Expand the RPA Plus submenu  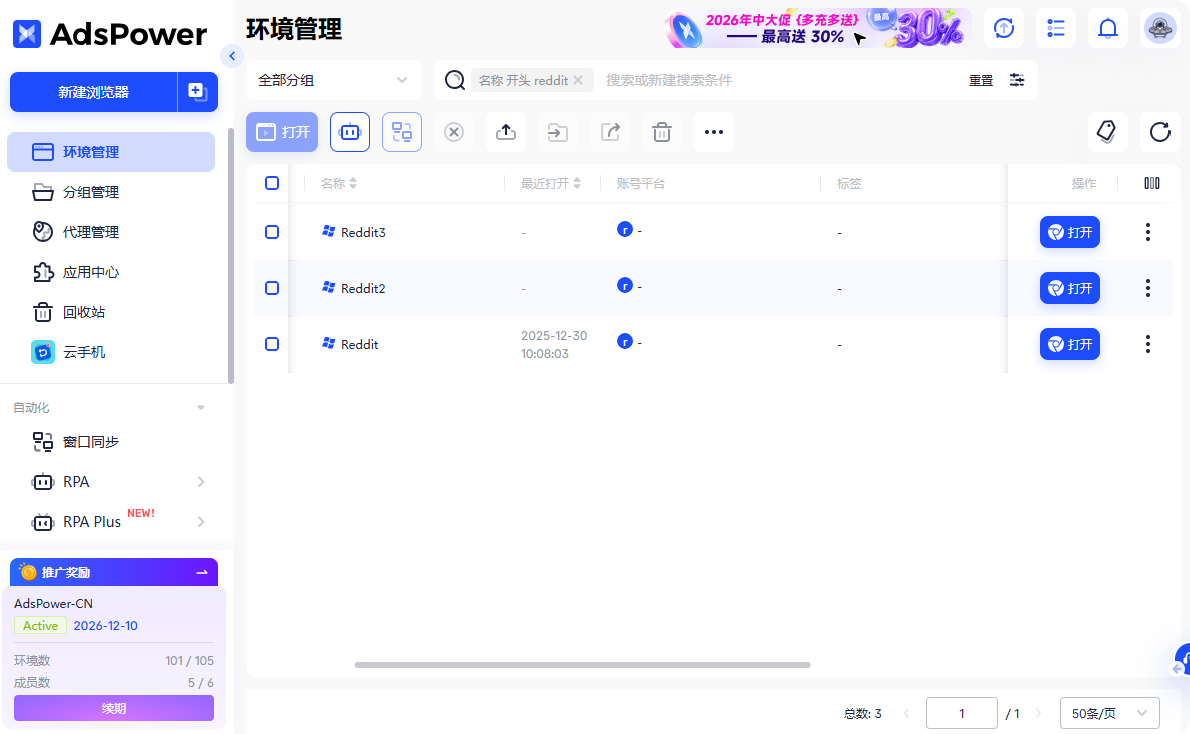tap(201, 521)
